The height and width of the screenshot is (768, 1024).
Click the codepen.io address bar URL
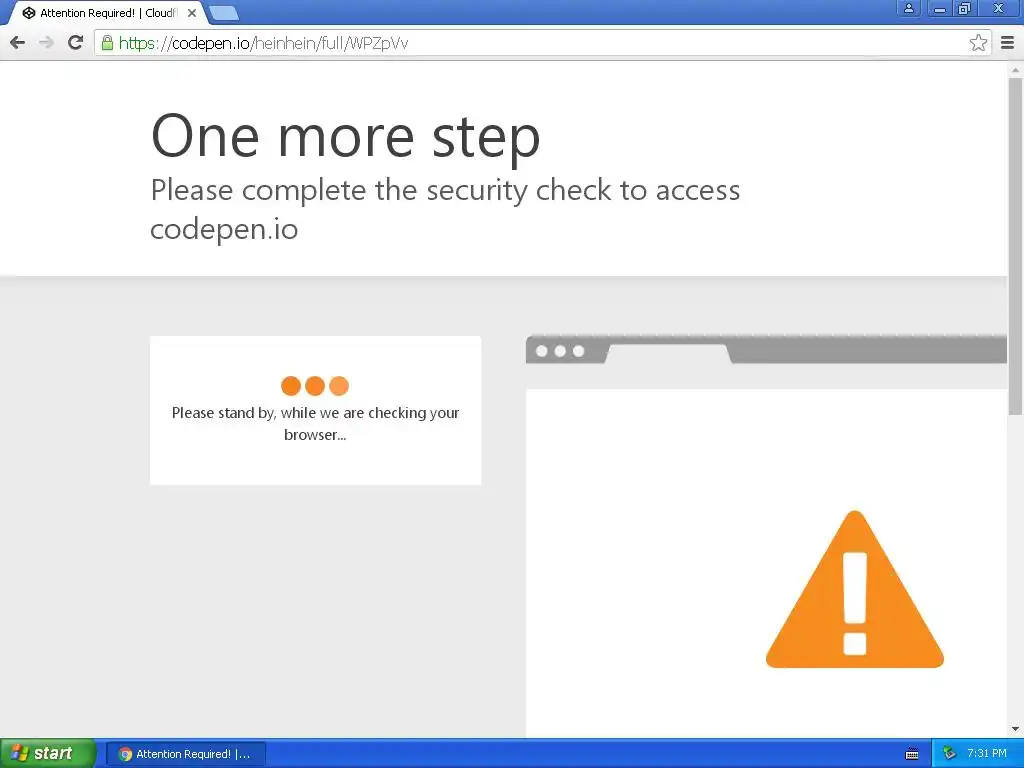coord(263,43)
